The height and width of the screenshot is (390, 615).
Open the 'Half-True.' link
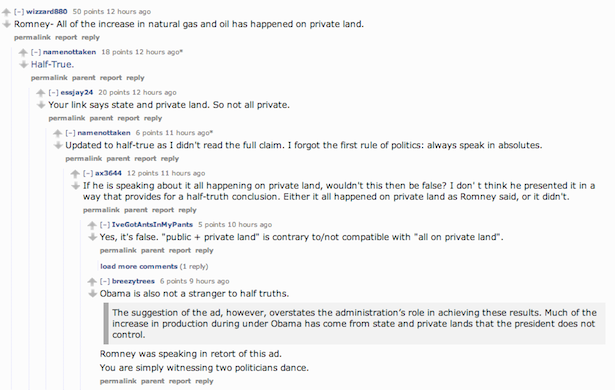(52, 64)
